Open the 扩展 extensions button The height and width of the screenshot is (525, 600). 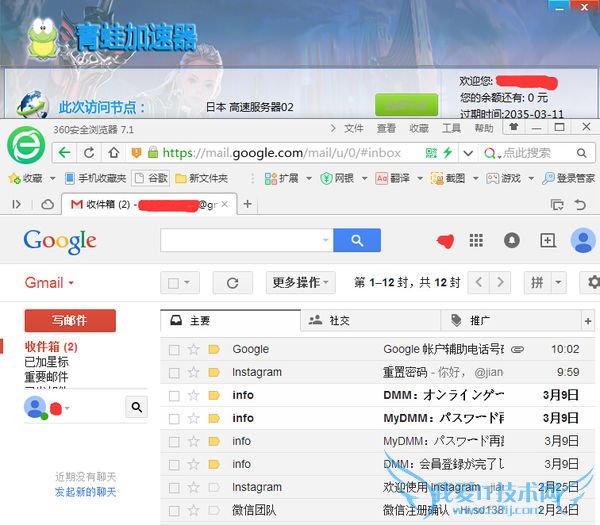[x=281, y=178]
